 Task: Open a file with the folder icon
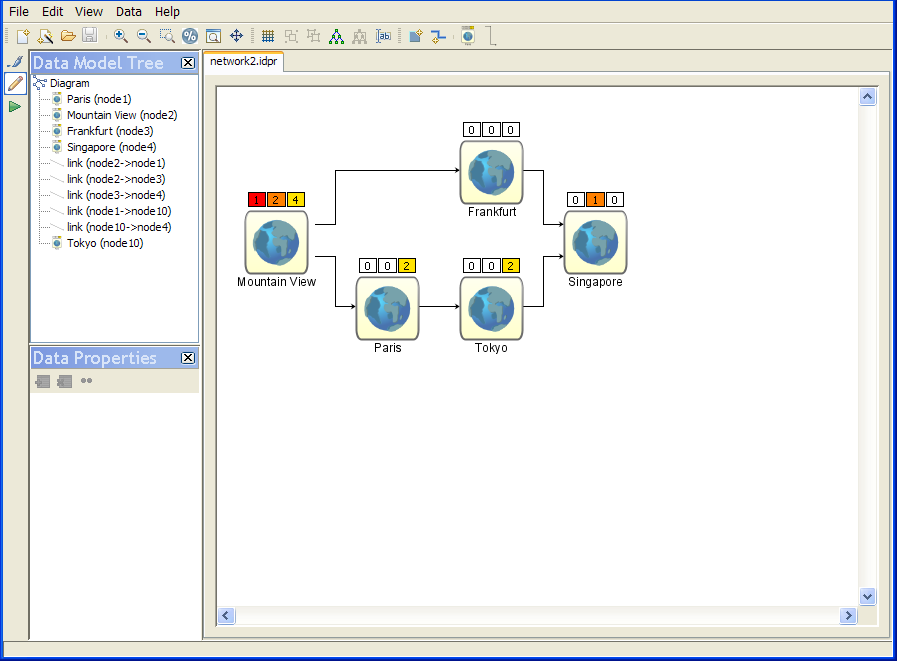click(x=68, y=36)
